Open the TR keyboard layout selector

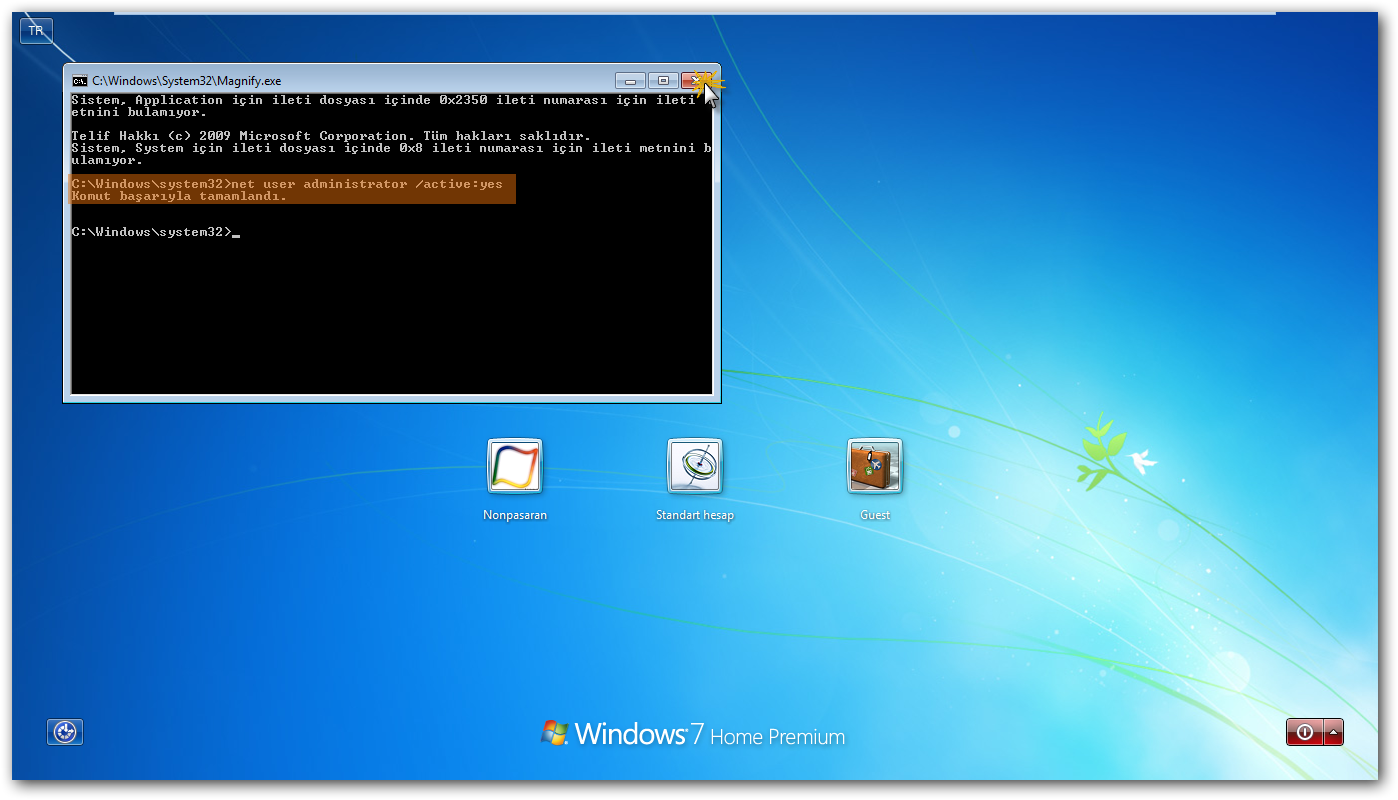coord(36,30)
